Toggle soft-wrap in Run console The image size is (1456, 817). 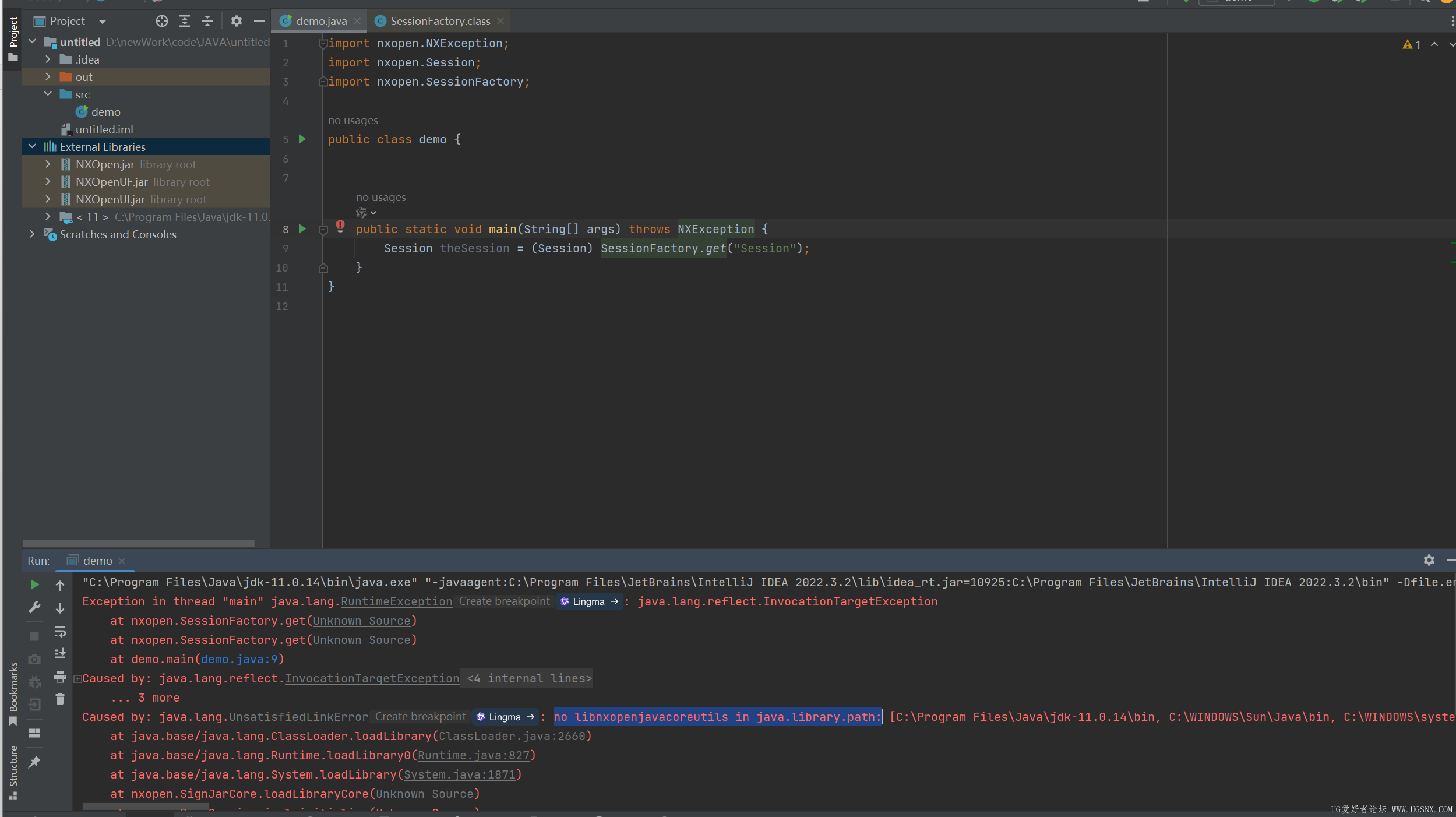[60, 632]
